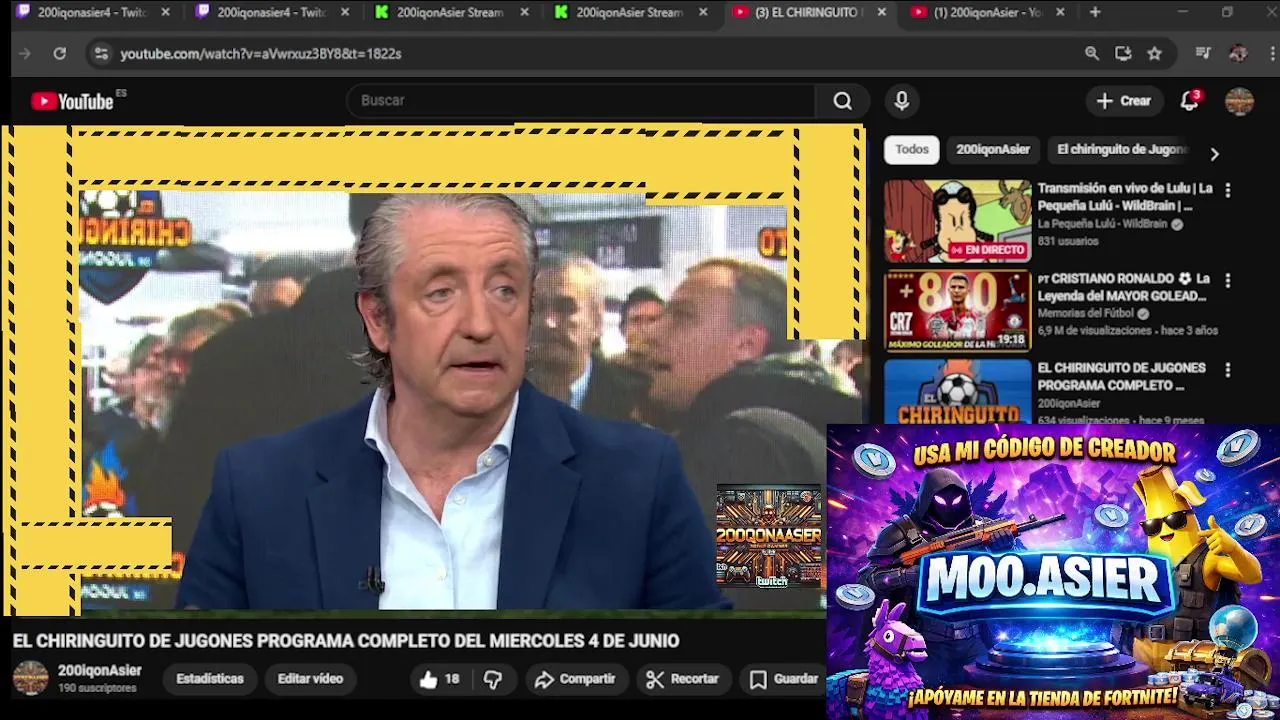Click inside the 'Buscar' search field

click(583, 100)
